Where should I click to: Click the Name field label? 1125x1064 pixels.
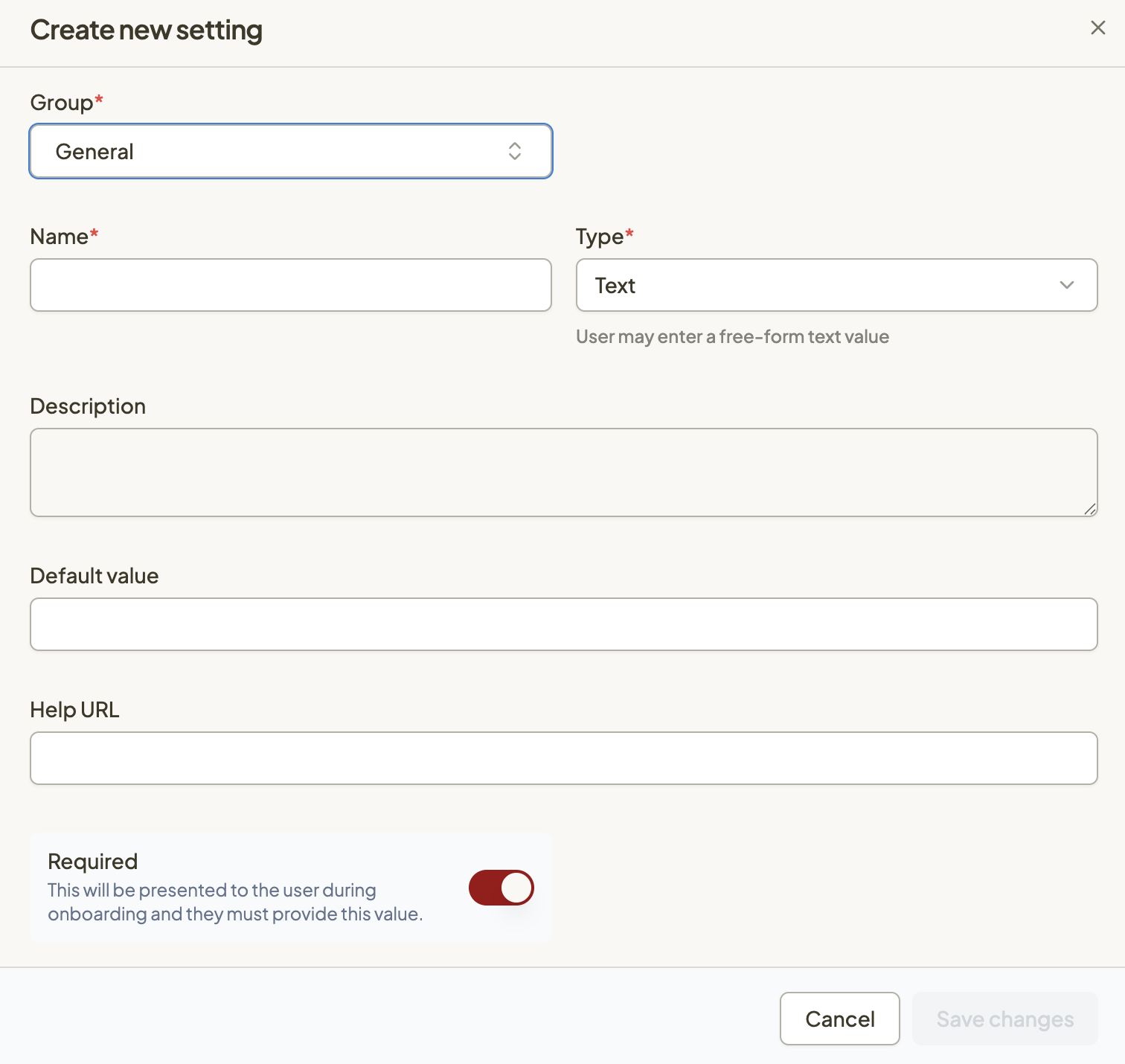(60, 237)
